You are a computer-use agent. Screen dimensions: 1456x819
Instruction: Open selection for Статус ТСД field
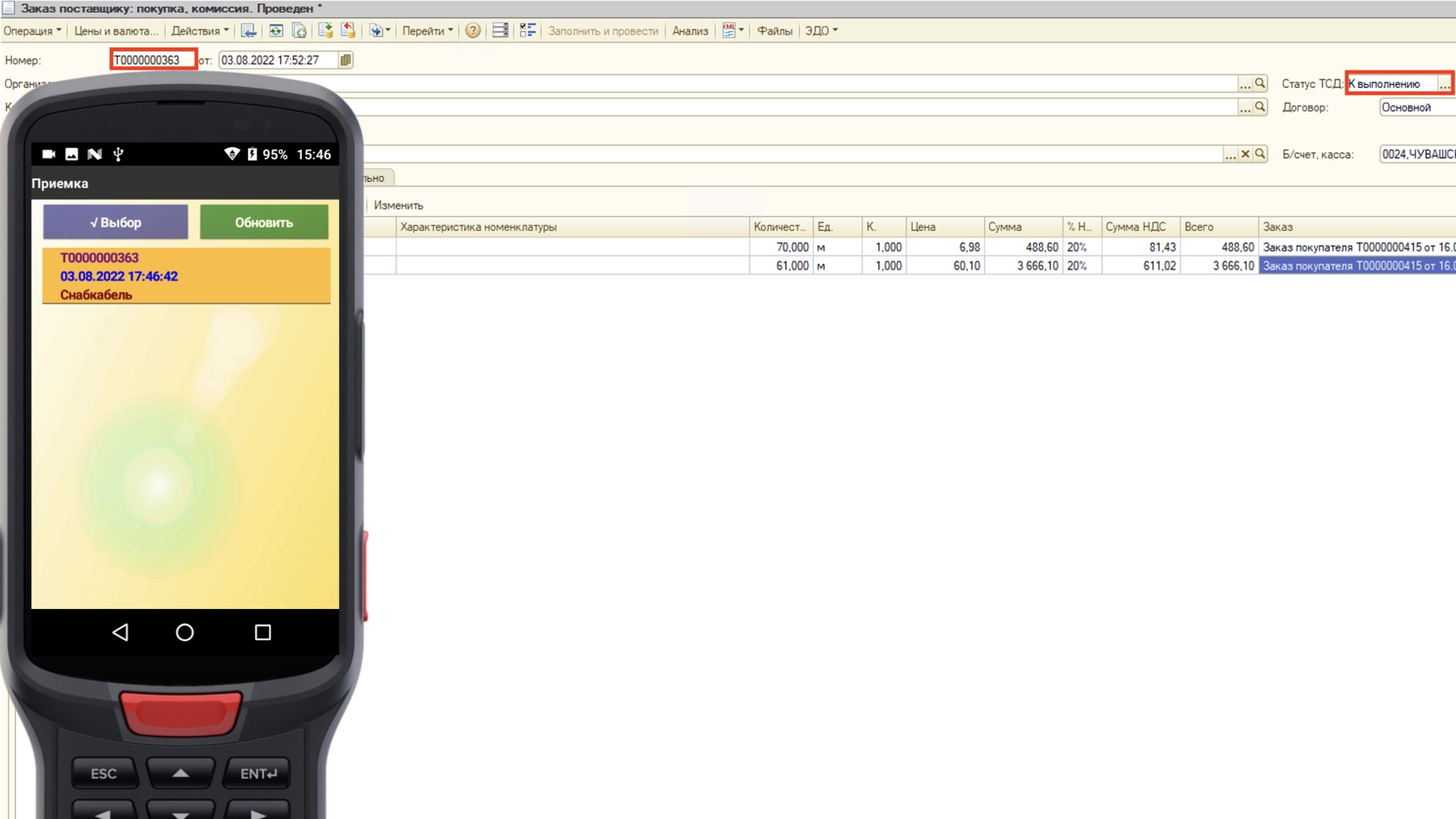pos(1445,84)
